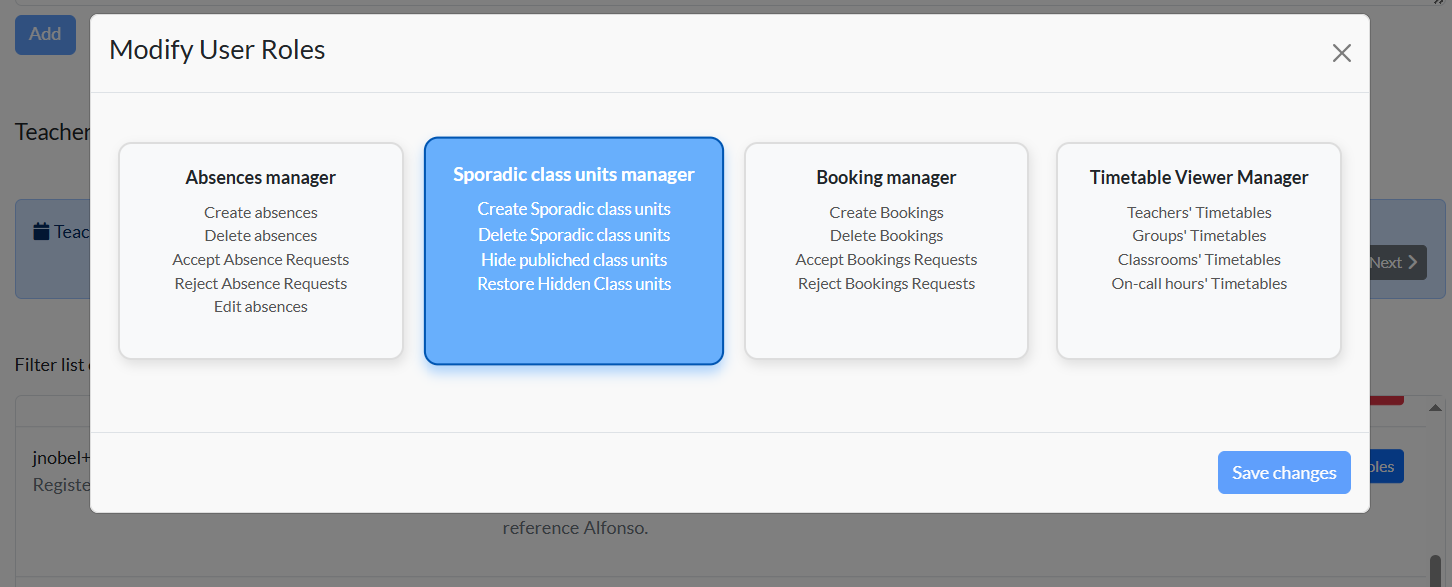Click the 'Create Bookings' text
Viewport: 1452px width, 587px height.
coord(886,212)
